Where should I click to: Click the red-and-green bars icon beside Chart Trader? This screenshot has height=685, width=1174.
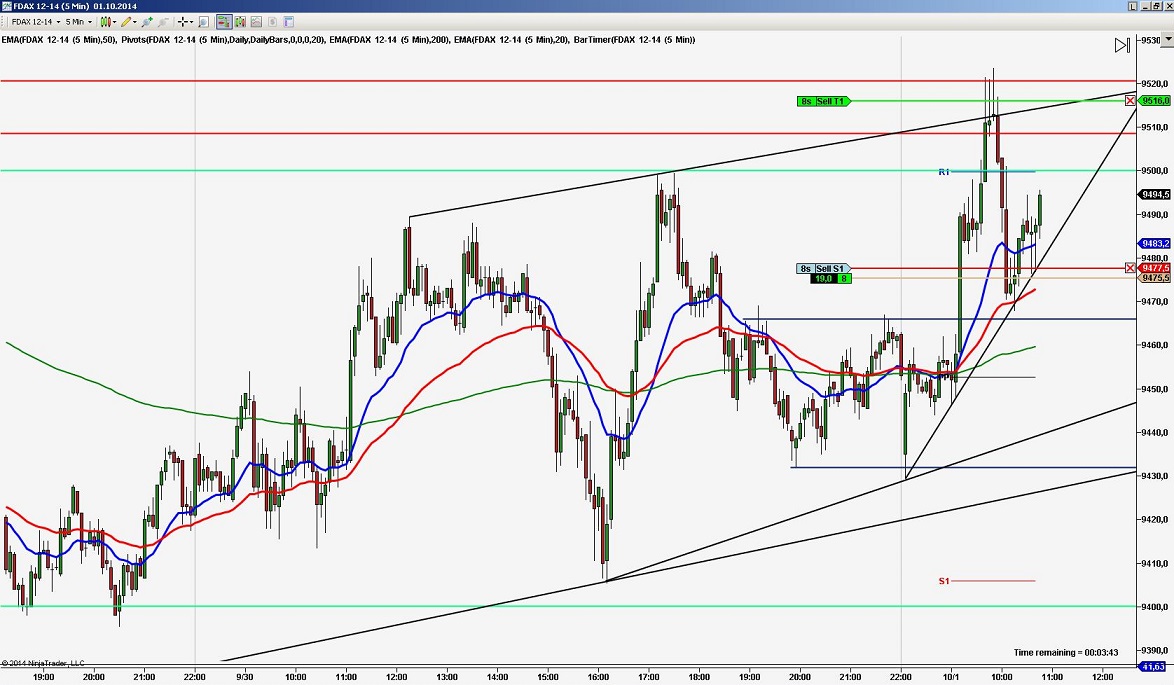coord(240,21)
